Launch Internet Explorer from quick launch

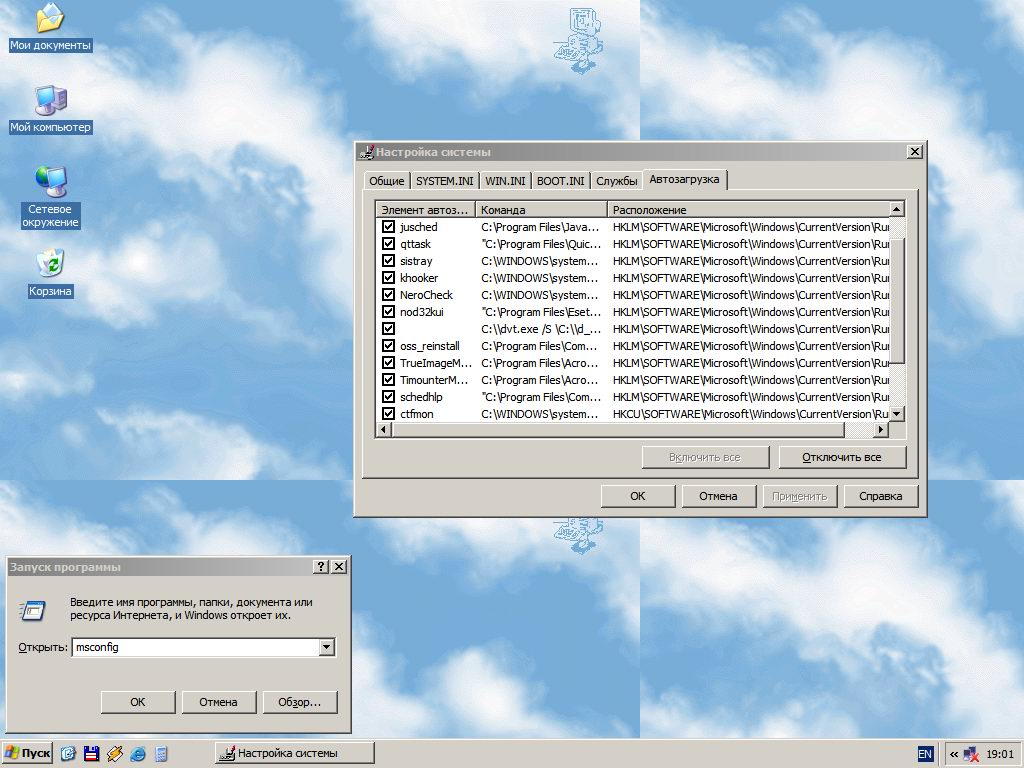coord(138,754)
